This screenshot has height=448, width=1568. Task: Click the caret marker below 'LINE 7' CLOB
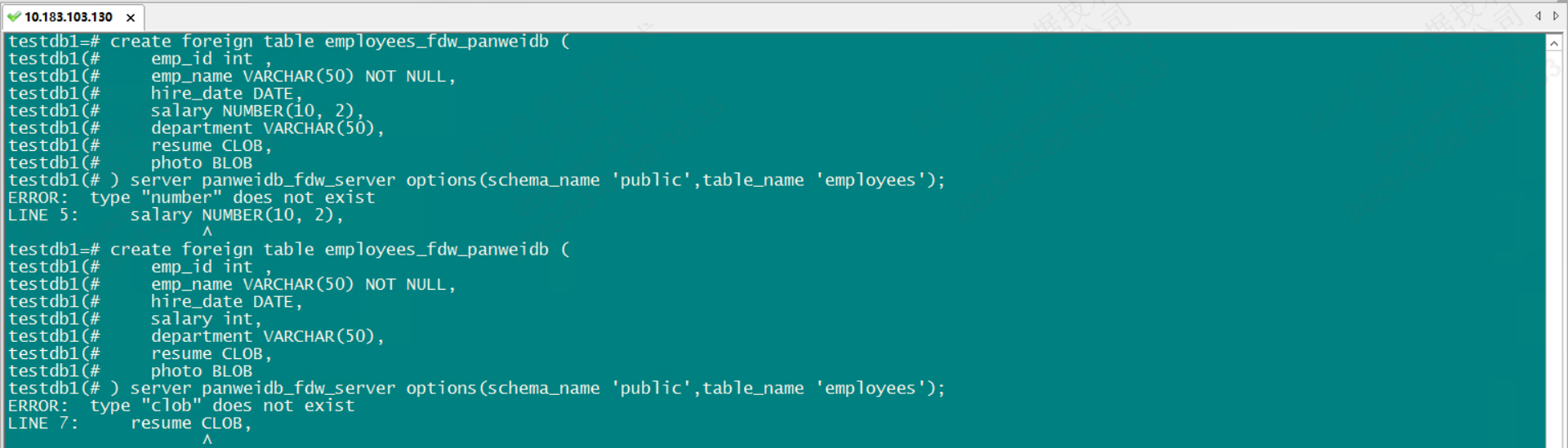pos(207,440)
